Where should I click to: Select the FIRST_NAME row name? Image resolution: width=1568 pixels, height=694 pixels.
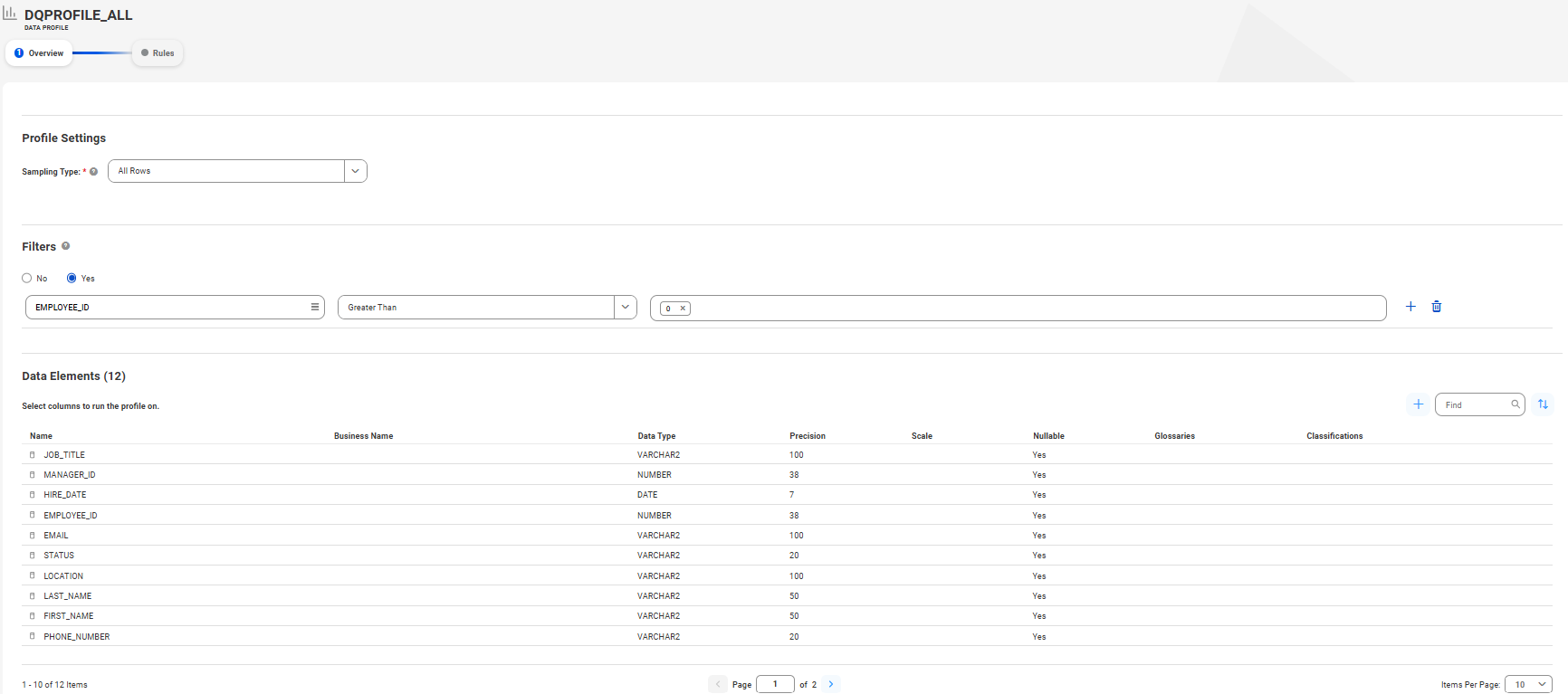pyautogui.click(x=69, y=616)
